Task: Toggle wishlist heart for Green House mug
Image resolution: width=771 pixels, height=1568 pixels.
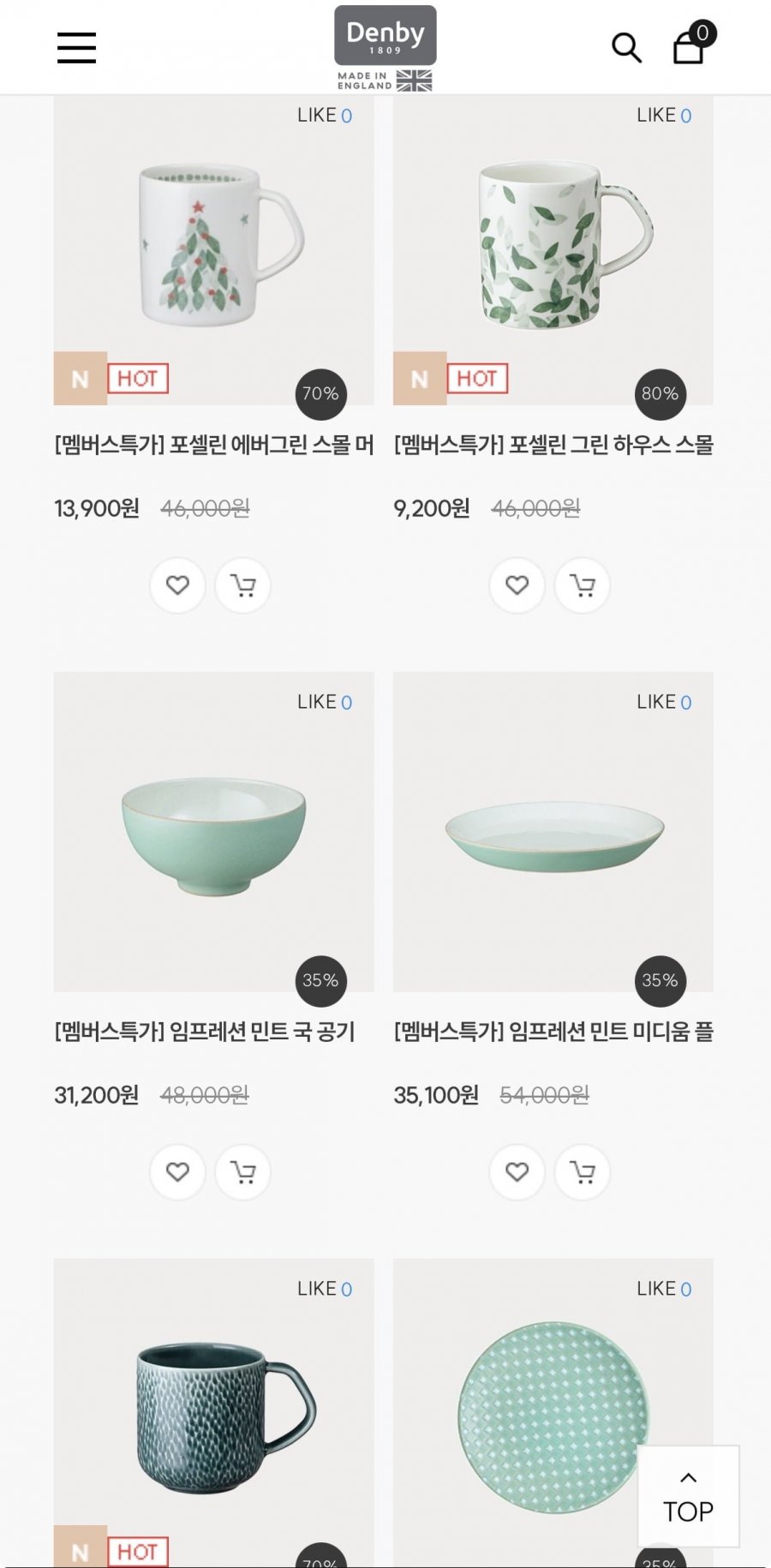Action: coord(517,585)
